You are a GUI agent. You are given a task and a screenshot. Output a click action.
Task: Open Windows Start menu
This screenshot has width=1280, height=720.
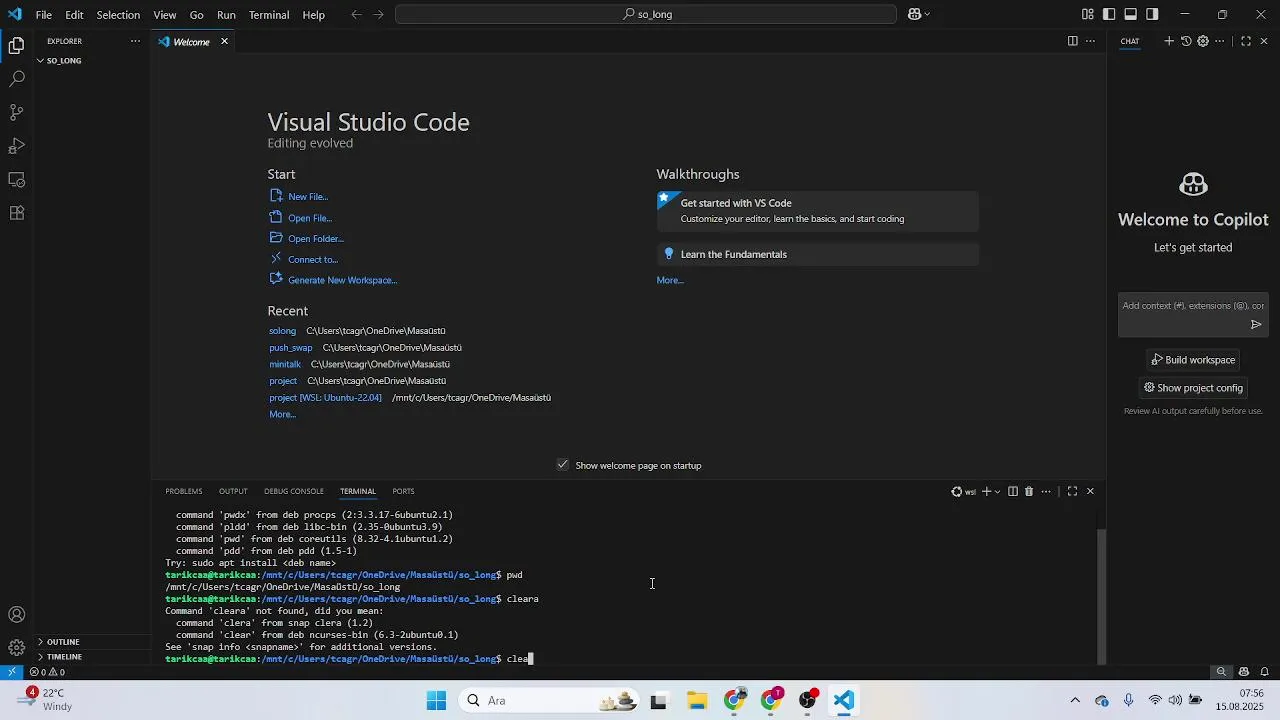[x=437, y=701]
